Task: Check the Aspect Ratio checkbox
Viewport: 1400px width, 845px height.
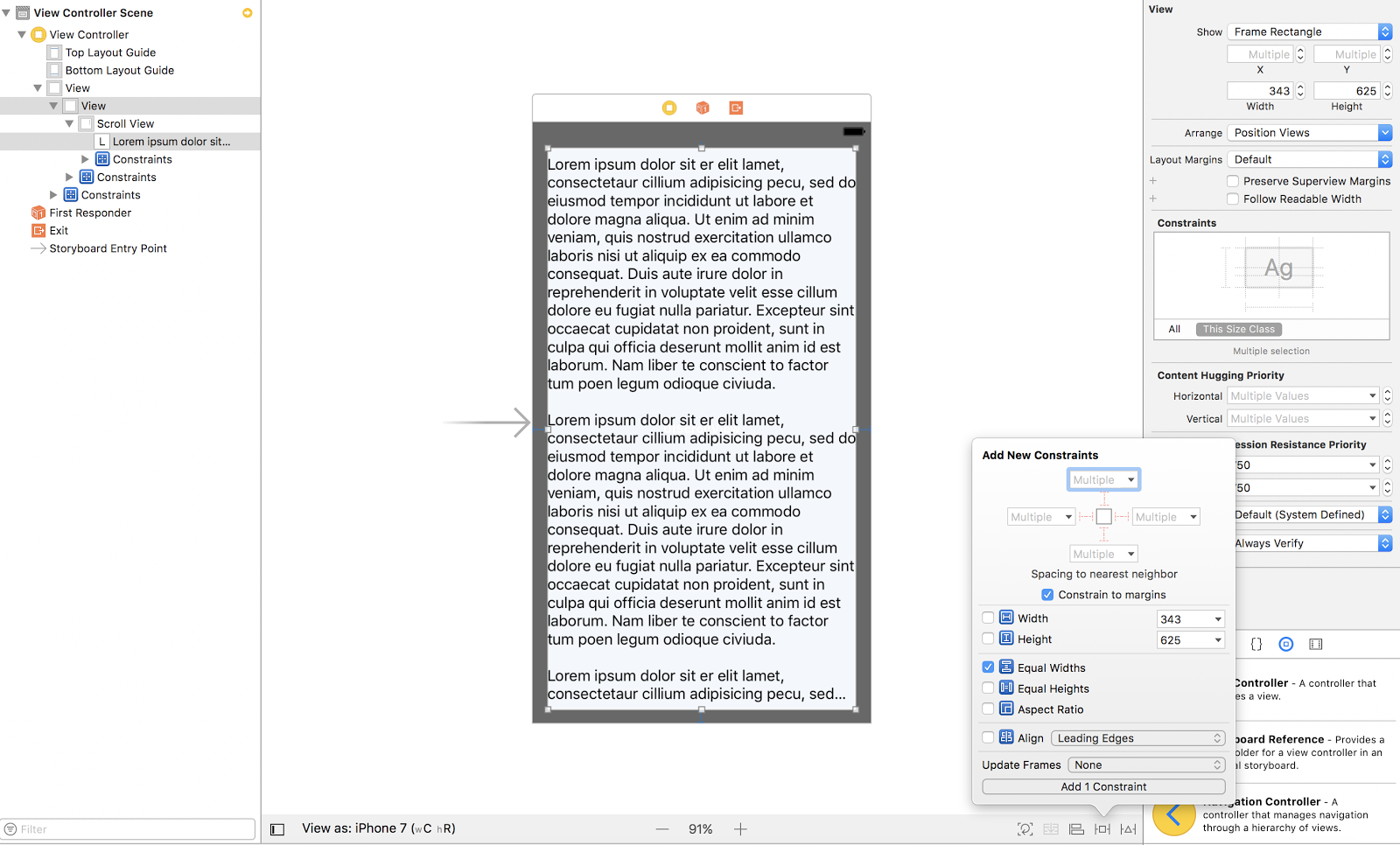Action: tap(988, 709)
